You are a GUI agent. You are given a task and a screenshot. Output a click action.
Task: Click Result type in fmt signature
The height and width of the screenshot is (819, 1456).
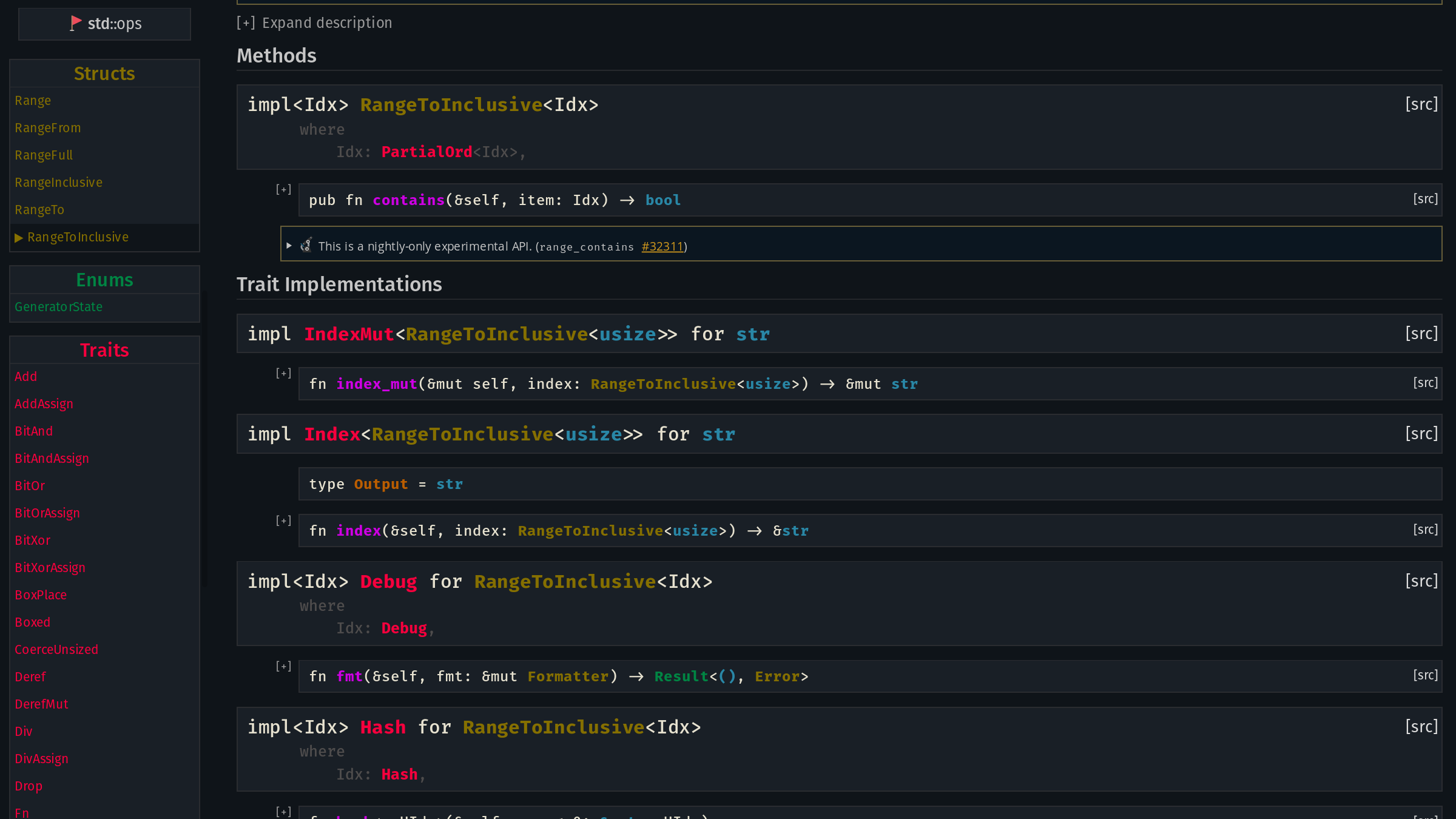click(x=681, y=676)
